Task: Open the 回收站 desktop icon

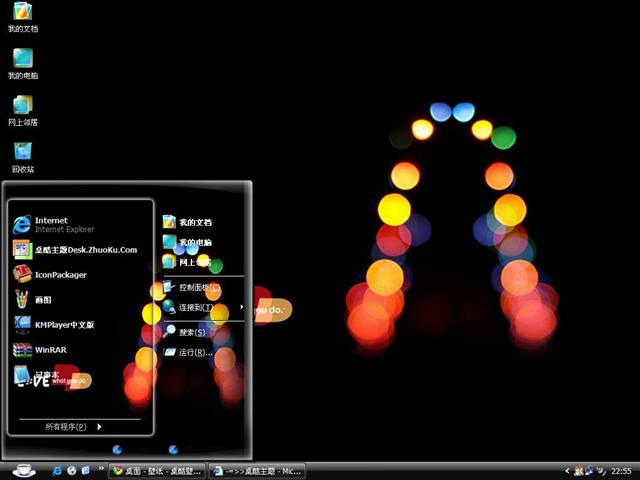Action: tap(22, 154)
